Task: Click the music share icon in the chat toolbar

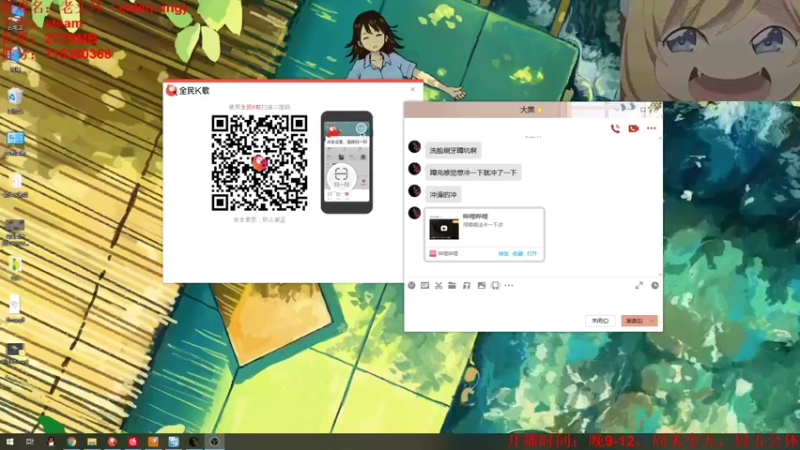Action: pos(466,286)
